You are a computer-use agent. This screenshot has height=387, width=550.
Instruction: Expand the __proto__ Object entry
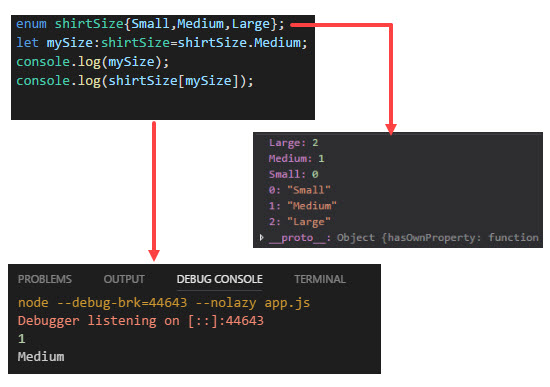pos(262,238)
